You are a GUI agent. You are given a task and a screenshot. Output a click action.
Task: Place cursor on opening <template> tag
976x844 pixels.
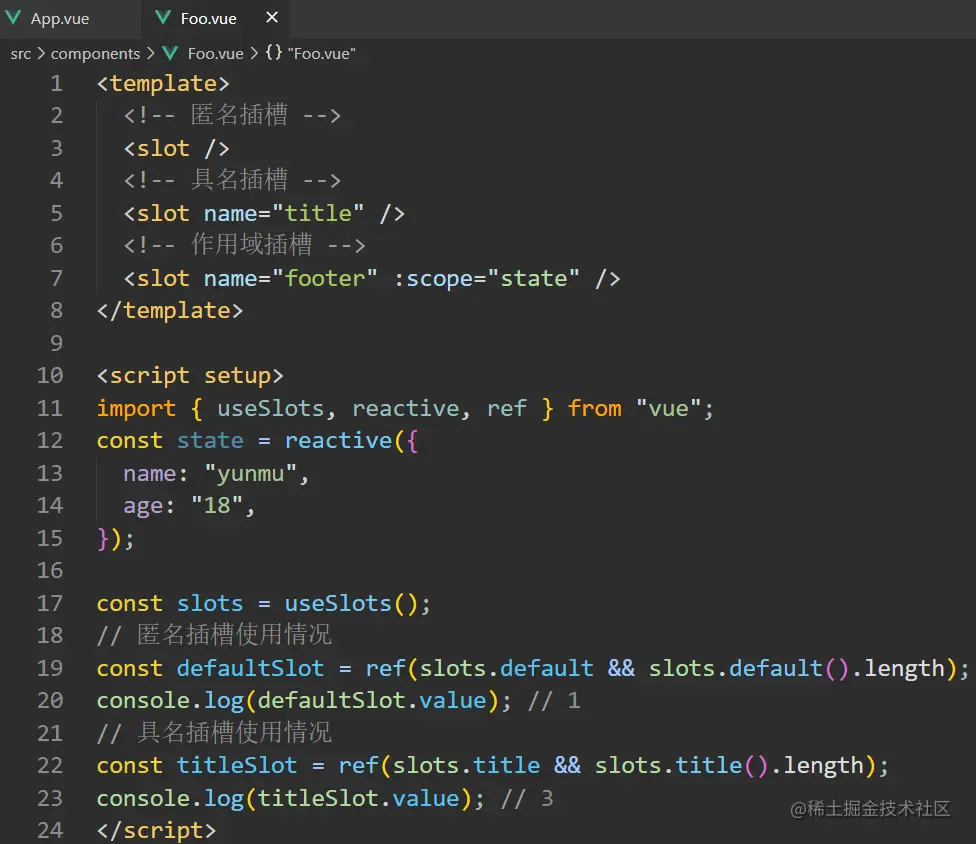163,83
